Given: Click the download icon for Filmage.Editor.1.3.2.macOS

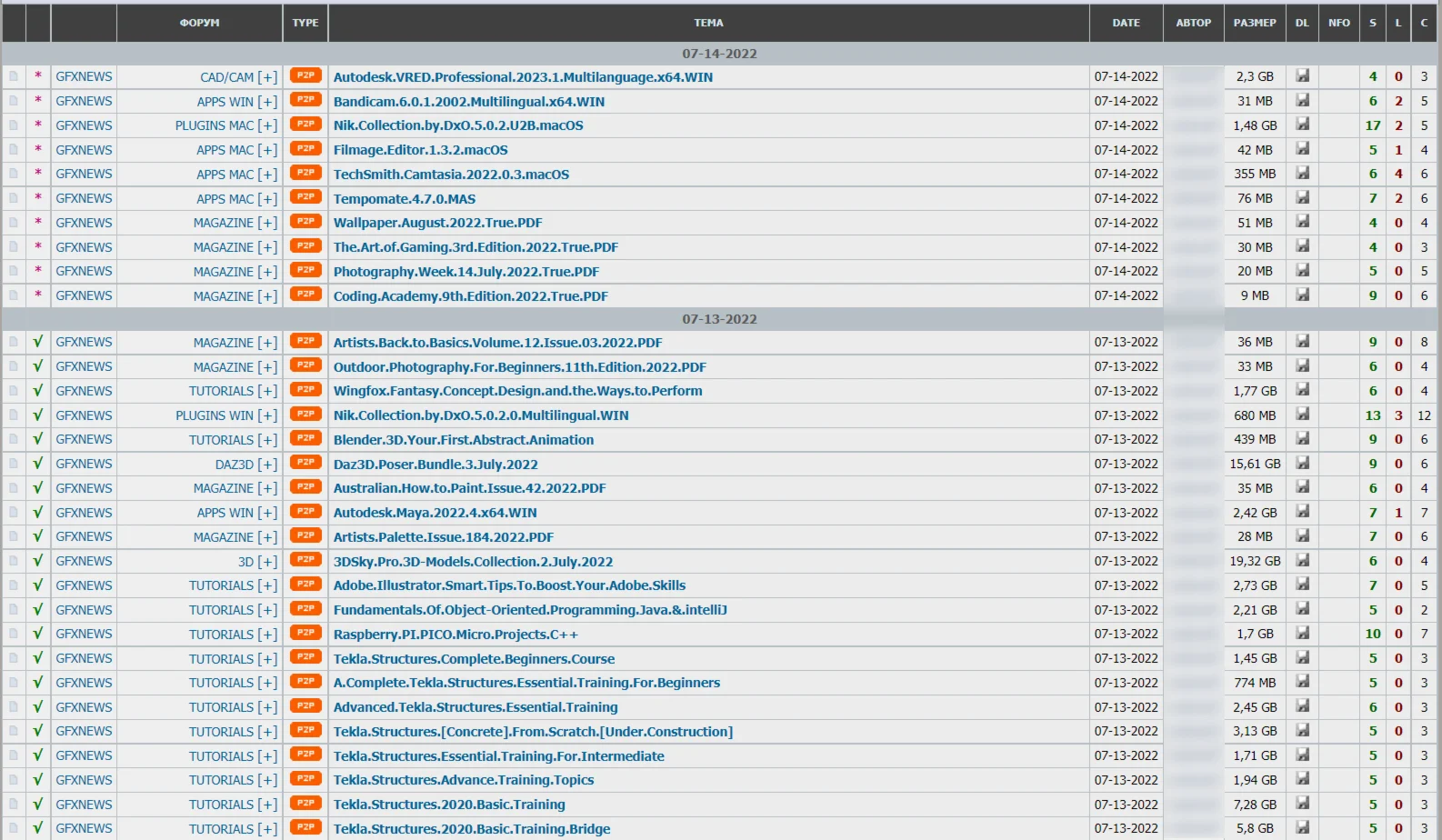Looking at the screenshot, I should pyautogui.click(x=1303, y=149).
